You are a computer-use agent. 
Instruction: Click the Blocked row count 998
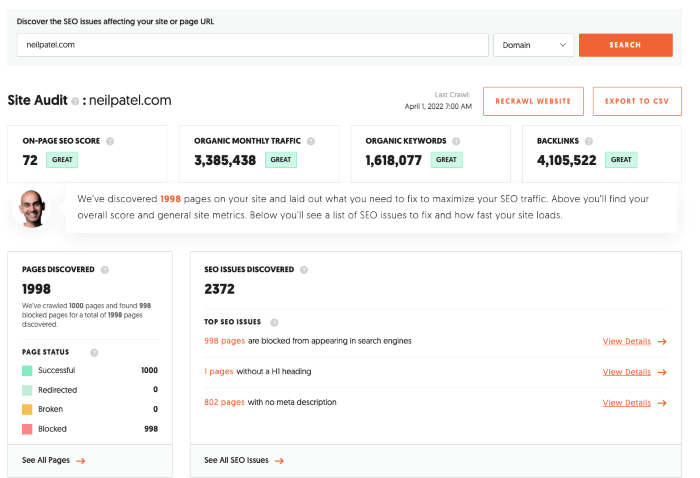click(151, 429)
